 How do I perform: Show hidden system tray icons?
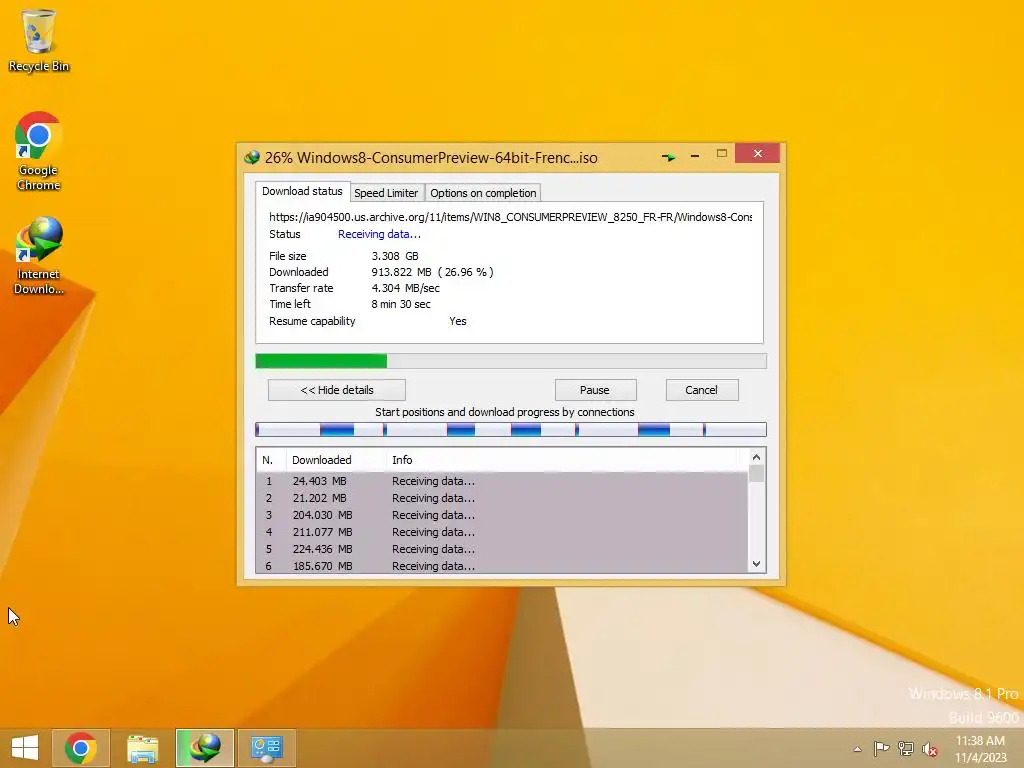857,749
